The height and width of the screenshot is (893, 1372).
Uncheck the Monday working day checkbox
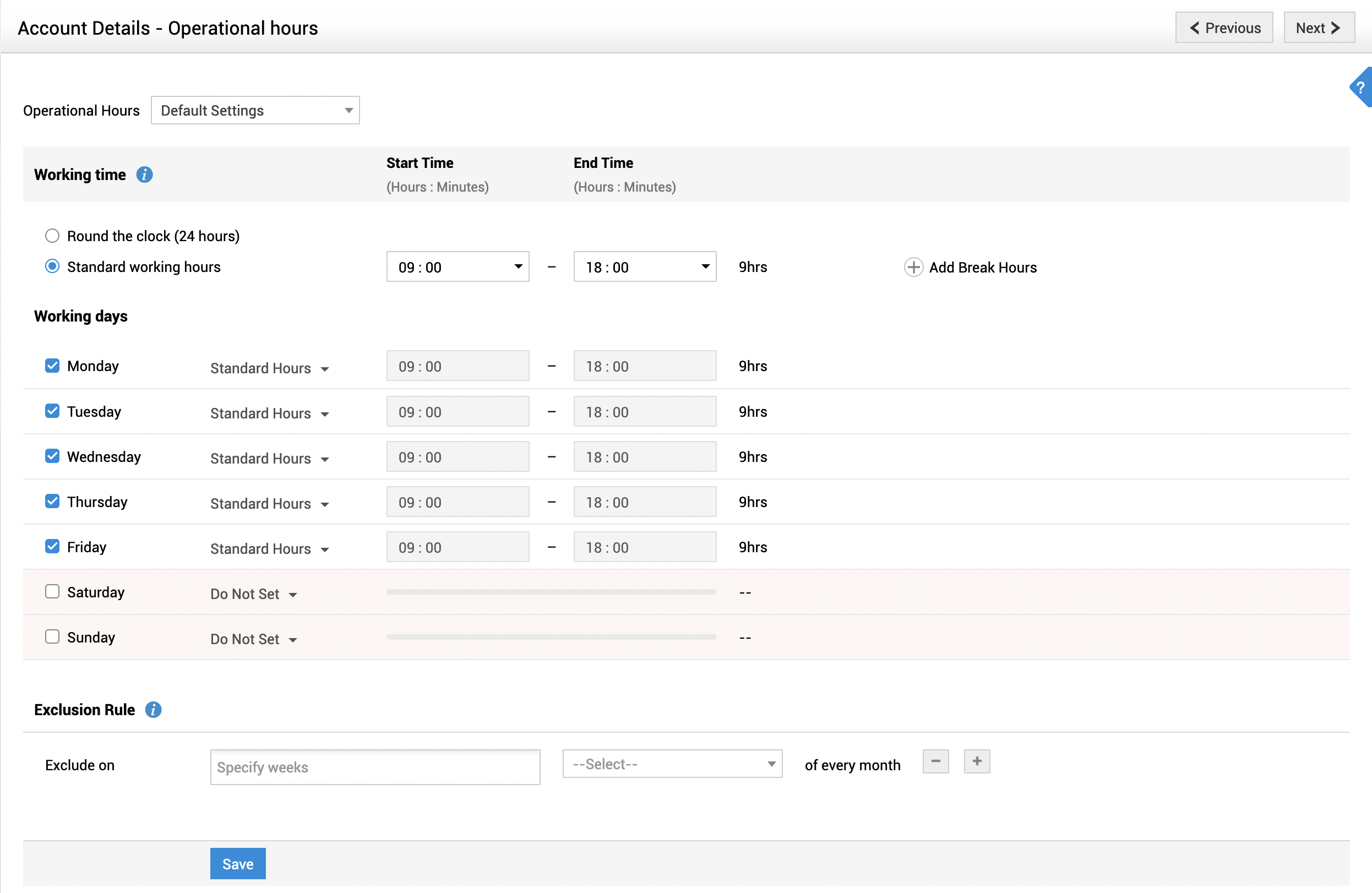(52, 366)
